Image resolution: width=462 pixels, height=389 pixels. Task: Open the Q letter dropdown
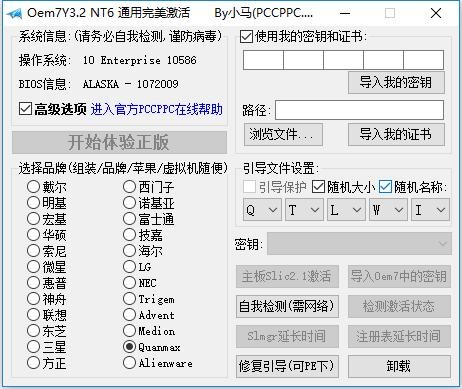262,210
